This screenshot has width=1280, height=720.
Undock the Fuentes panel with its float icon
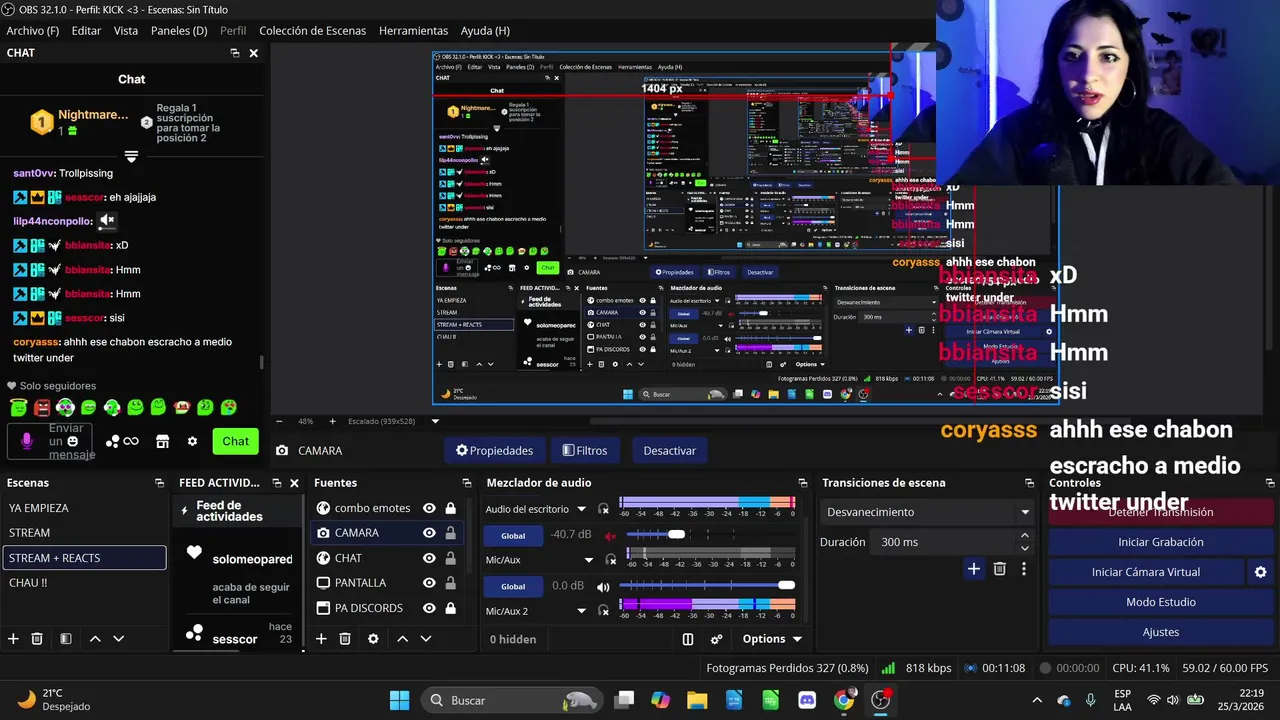coord(467,483)
